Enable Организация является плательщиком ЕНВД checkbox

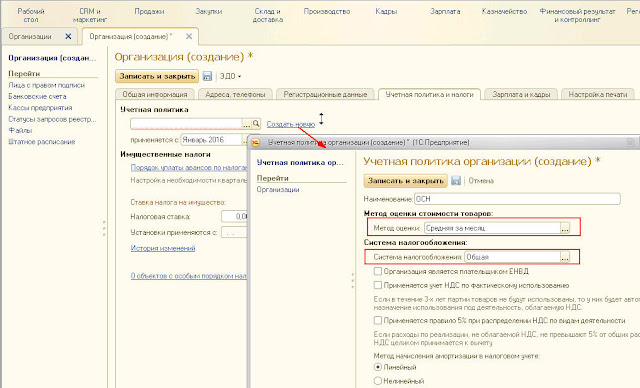click(378, 271)
